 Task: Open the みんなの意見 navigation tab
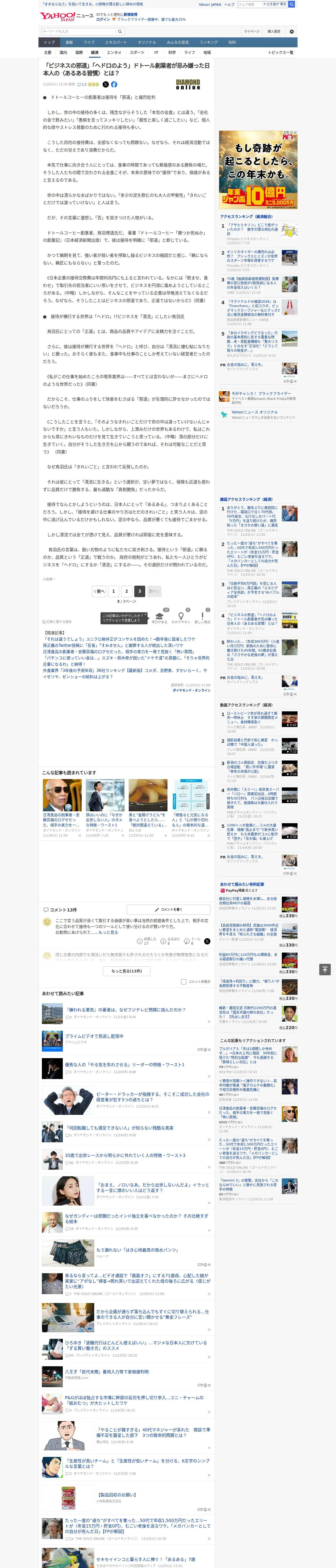(x=178, y=43)
